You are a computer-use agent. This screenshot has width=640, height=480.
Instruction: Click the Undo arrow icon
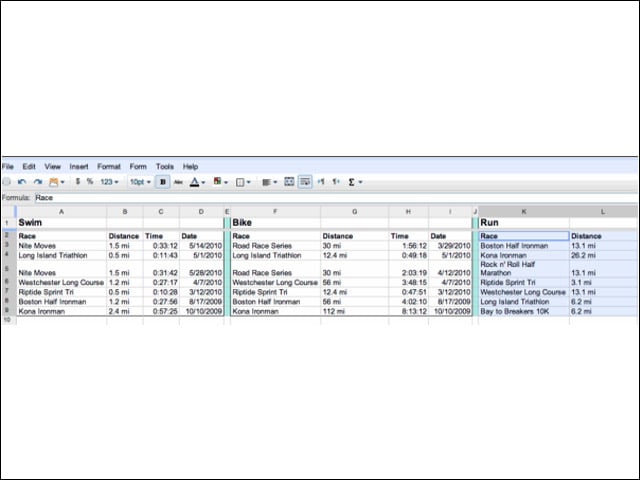pos(22,182)
